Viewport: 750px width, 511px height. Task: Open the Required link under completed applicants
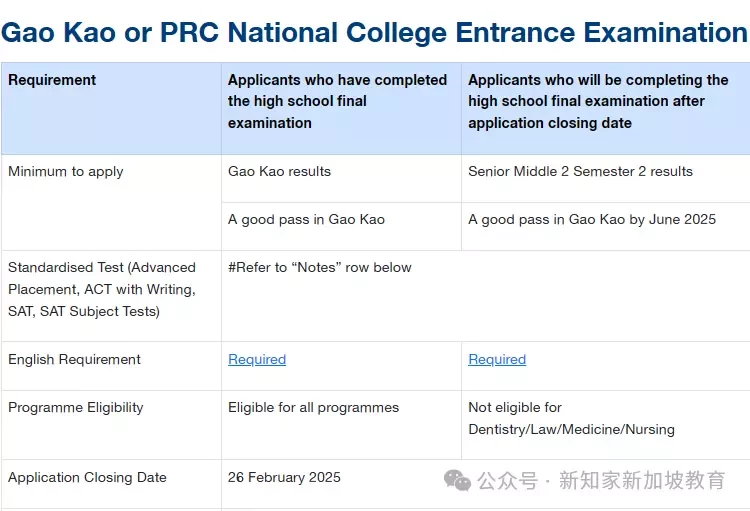[x=257, y=359]
